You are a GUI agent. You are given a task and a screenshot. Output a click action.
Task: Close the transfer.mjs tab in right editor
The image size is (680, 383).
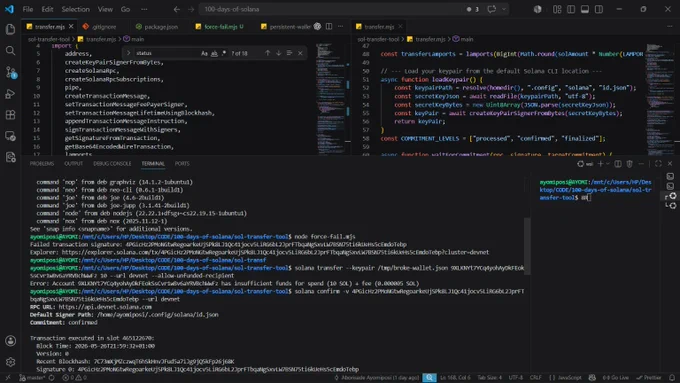coord(400,26)
